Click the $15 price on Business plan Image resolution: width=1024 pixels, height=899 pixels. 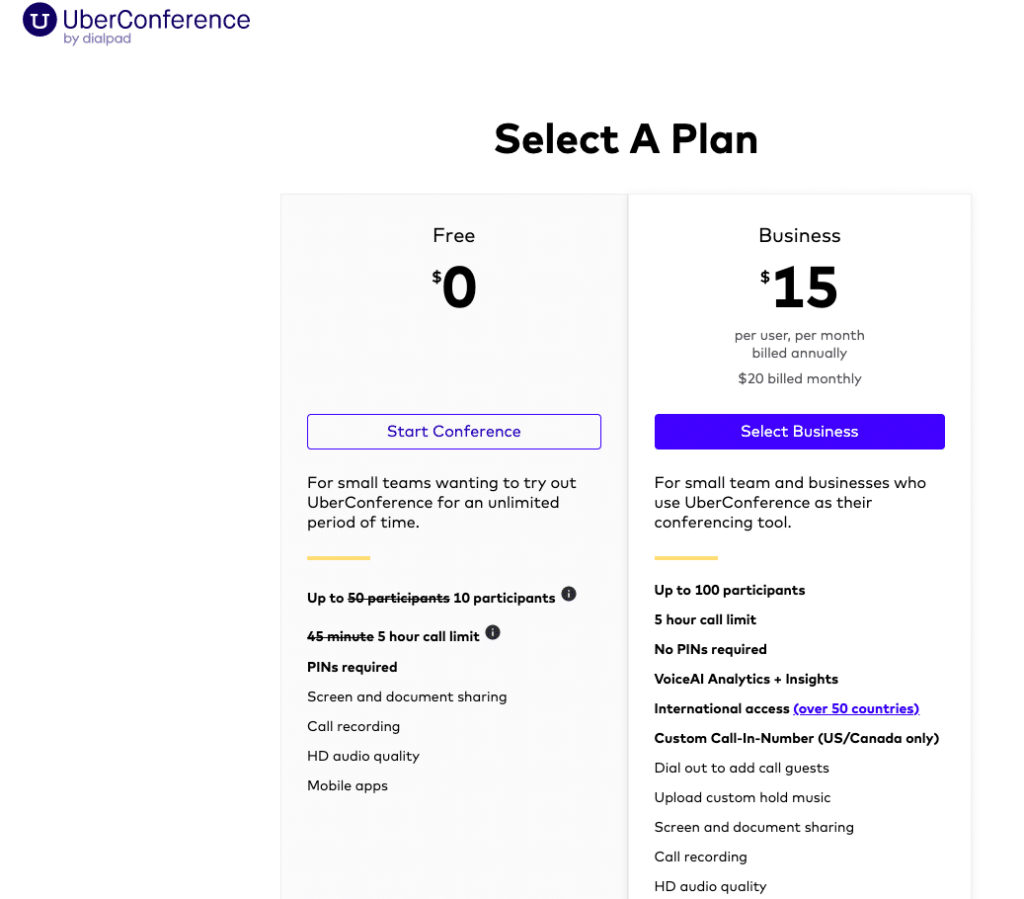pyautogui.click(x=799, y=287)
